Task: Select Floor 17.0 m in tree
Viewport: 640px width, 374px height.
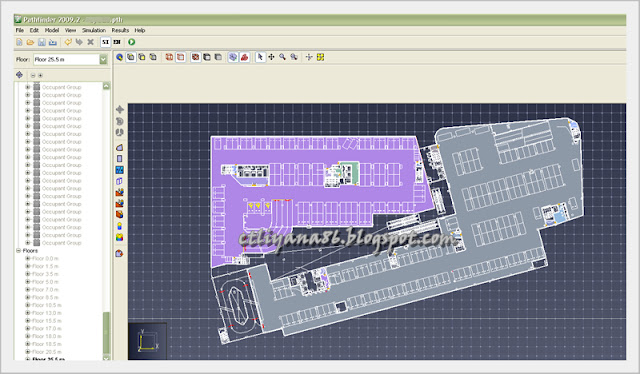Action: pyautogui.click(x=47, y=328)
